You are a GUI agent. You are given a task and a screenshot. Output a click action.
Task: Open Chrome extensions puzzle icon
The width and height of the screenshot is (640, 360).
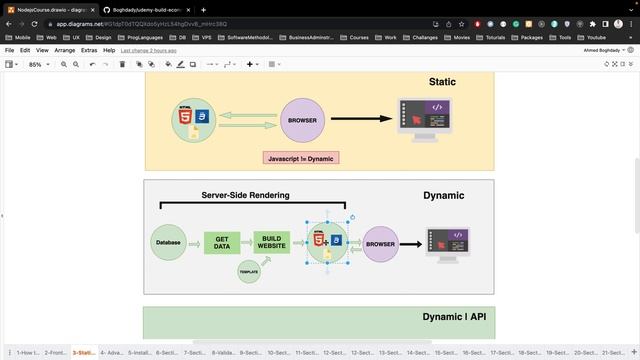pyautogui.click(x=593, y=24)
